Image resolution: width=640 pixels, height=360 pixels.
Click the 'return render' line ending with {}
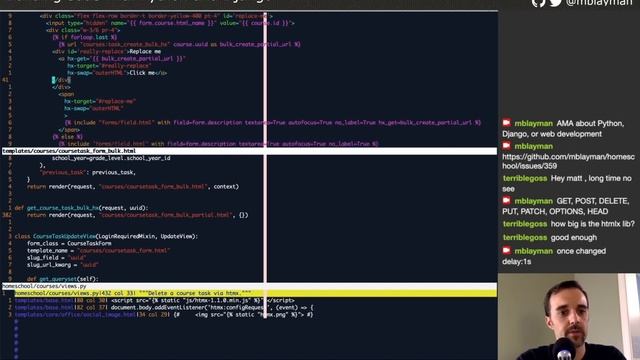(138, 215)
